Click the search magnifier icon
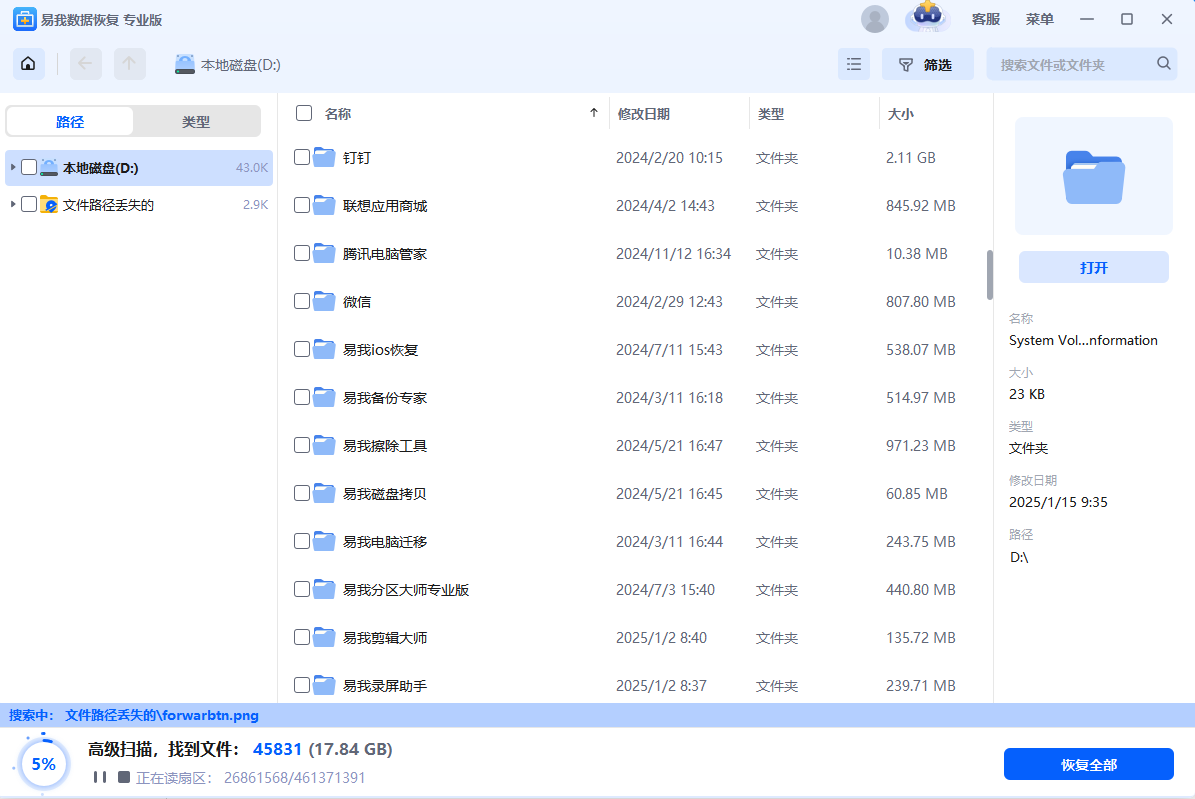The width and height of the screenshot is (1195, 799). point(1164,63)
